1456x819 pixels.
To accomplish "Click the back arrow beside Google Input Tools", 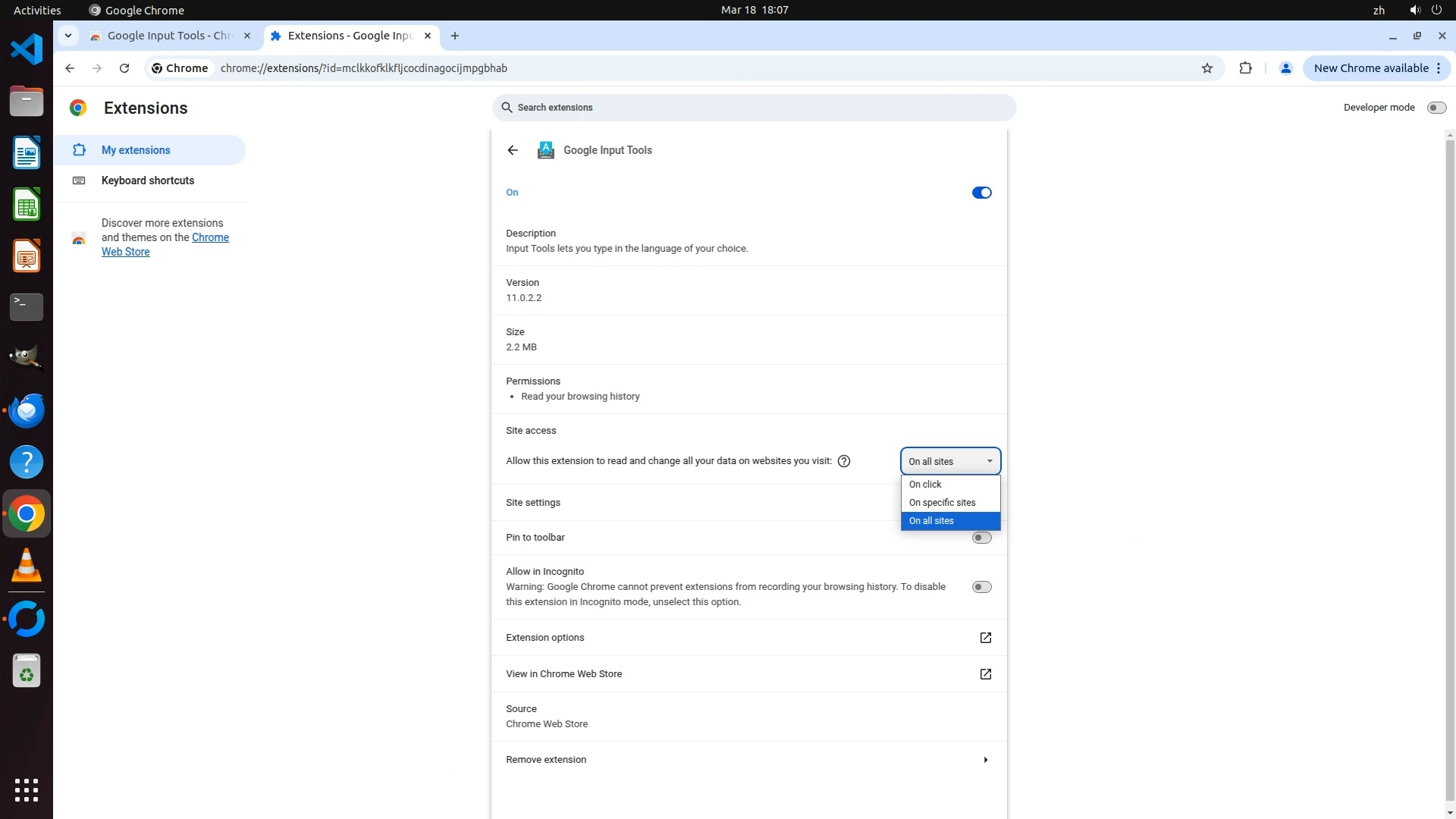I will pos(513,150).
